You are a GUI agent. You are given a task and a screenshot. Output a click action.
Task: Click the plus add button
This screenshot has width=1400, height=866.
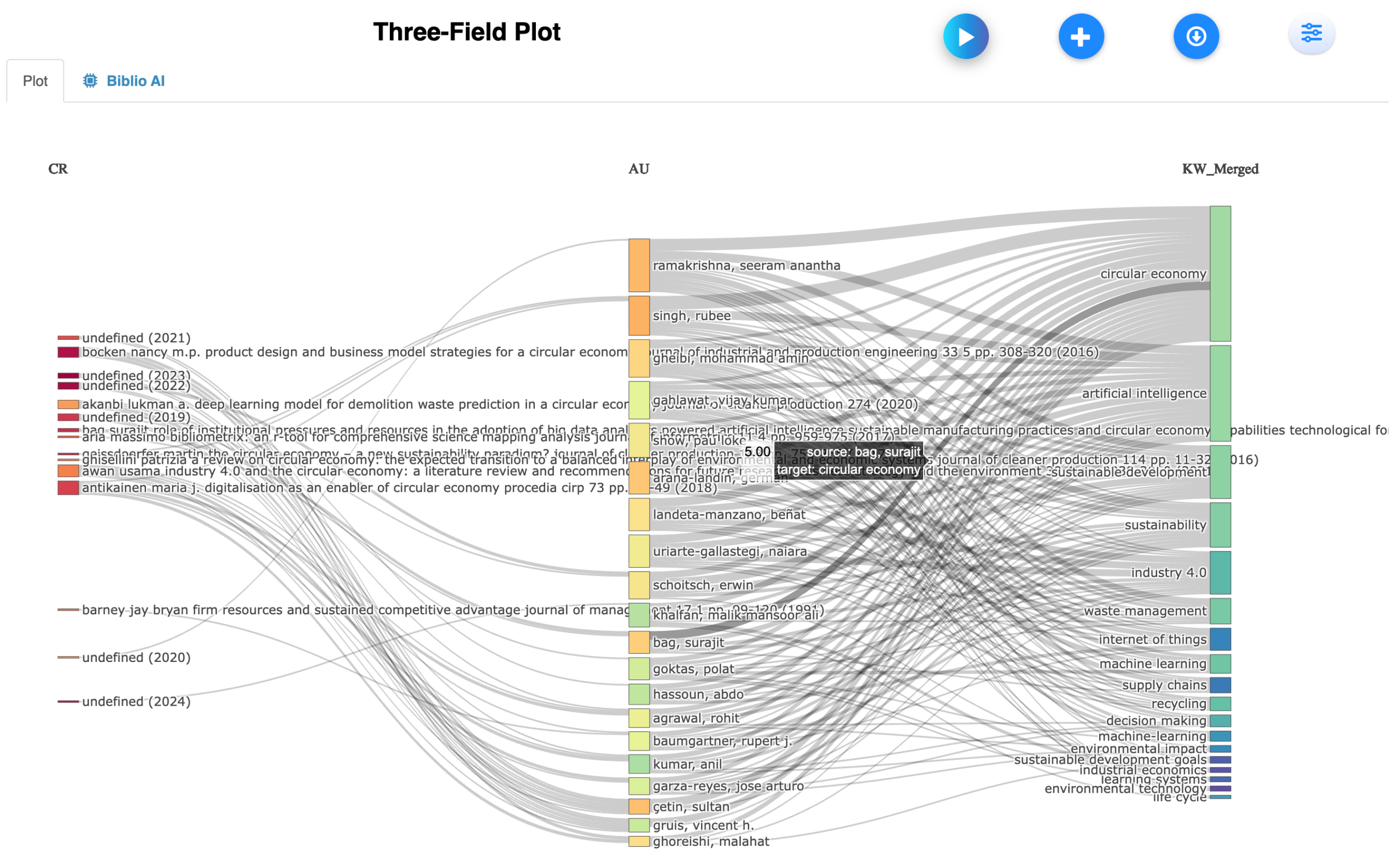1081,37
